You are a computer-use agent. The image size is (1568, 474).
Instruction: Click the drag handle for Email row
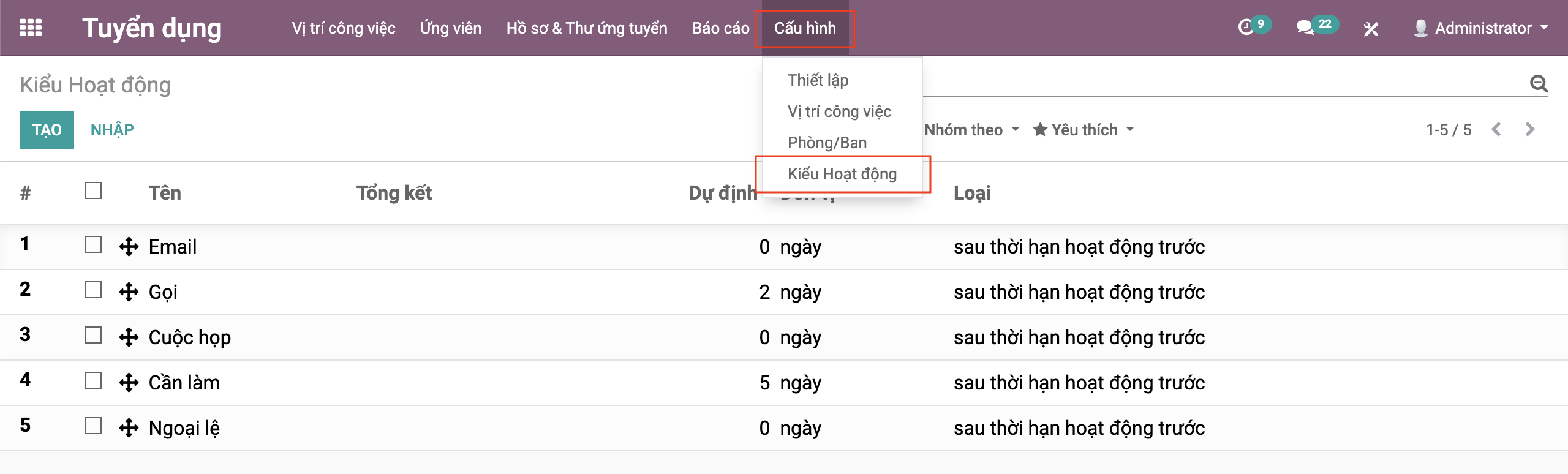pos(129,247)
